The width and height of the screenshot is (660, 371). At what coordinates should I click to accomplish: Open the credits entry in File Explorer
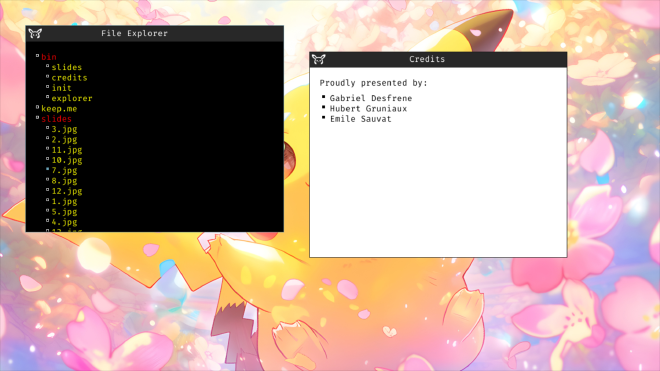point(69,77)
